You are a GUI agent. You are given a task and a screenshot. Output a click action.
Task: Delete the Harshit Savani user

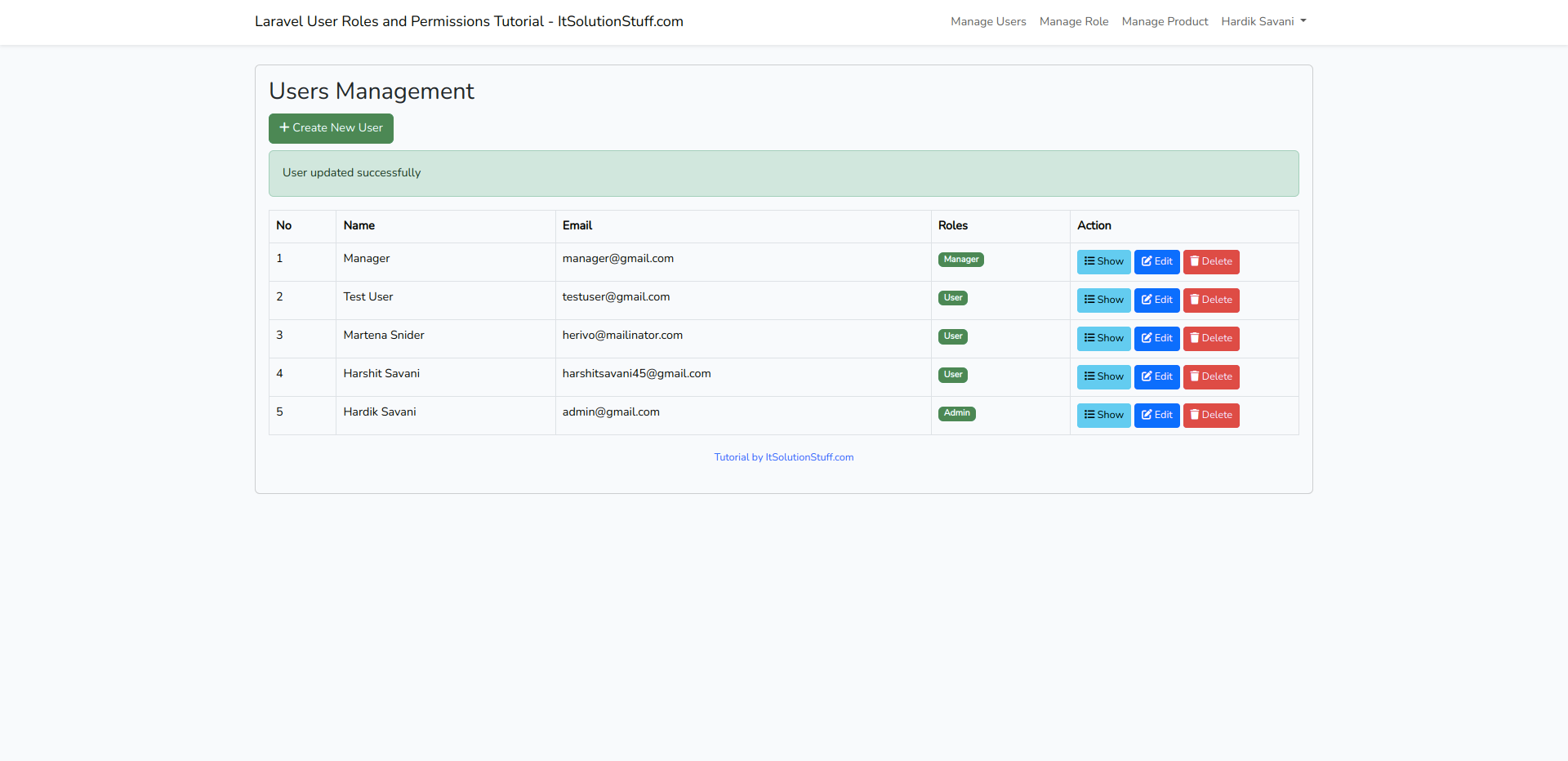[x=1211, y=376]
